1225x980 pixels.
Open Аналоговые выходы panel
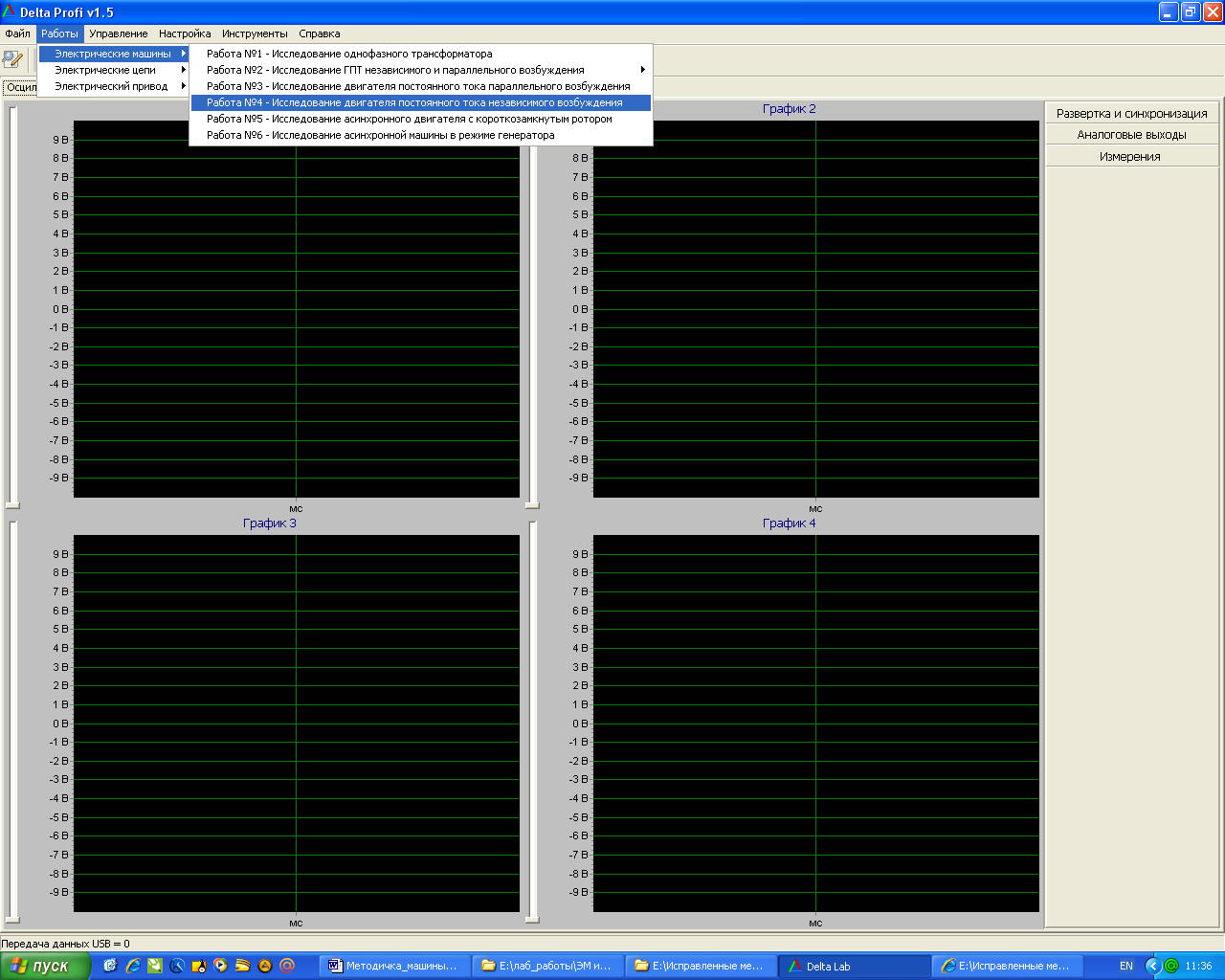click(1132, 135)
